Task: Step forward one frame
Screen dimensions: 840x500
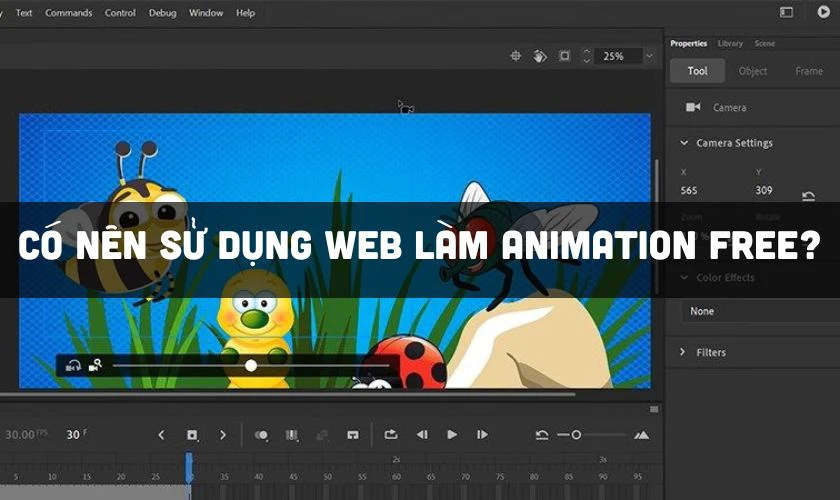Action: 482,435
